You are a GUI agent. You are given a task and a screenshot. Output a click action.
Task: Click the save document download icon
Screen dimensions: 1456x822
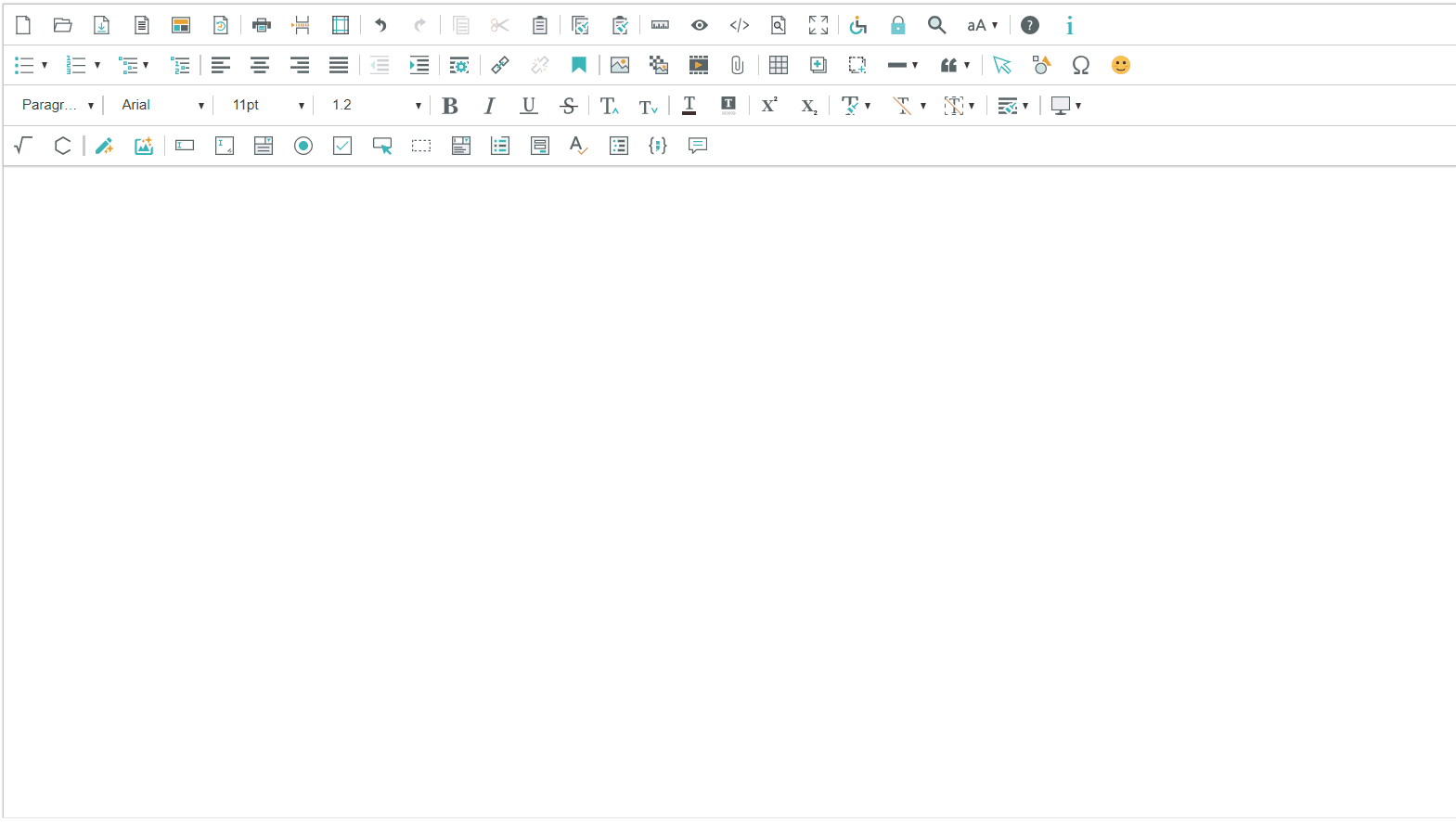coord(102,25)
